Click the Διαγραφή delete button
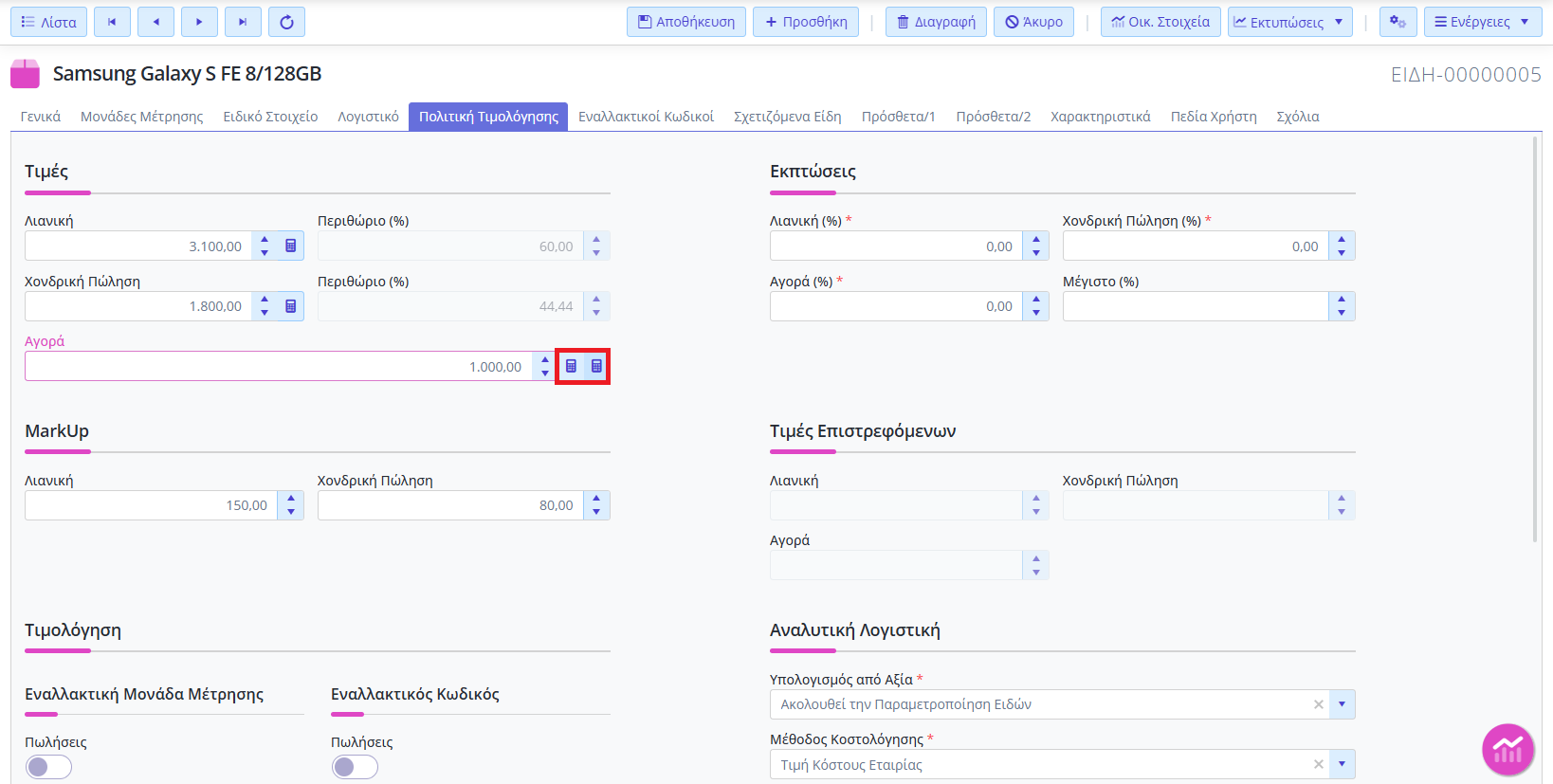 coord(936,22)
